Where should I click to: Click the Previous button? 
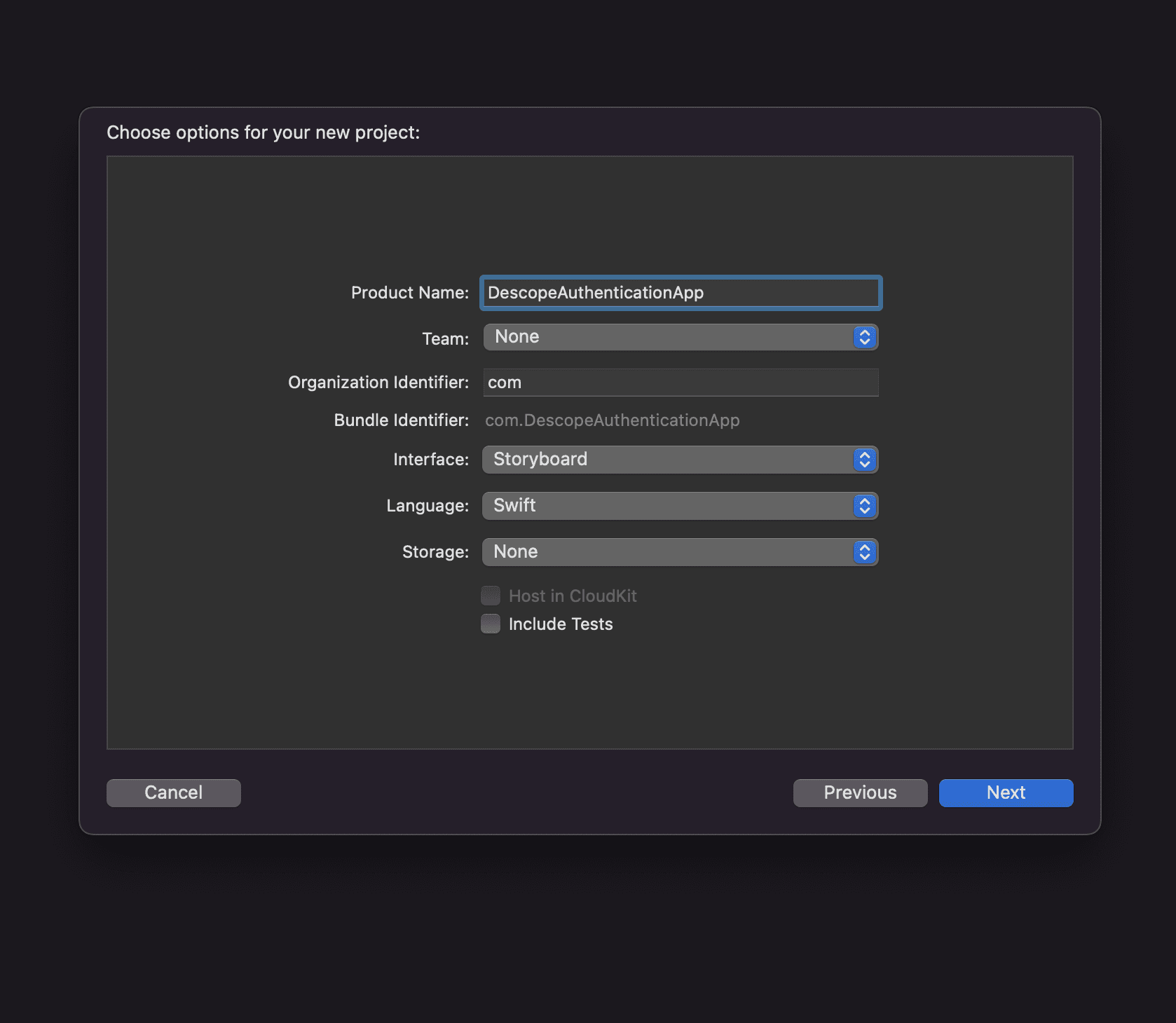[860, 792]
